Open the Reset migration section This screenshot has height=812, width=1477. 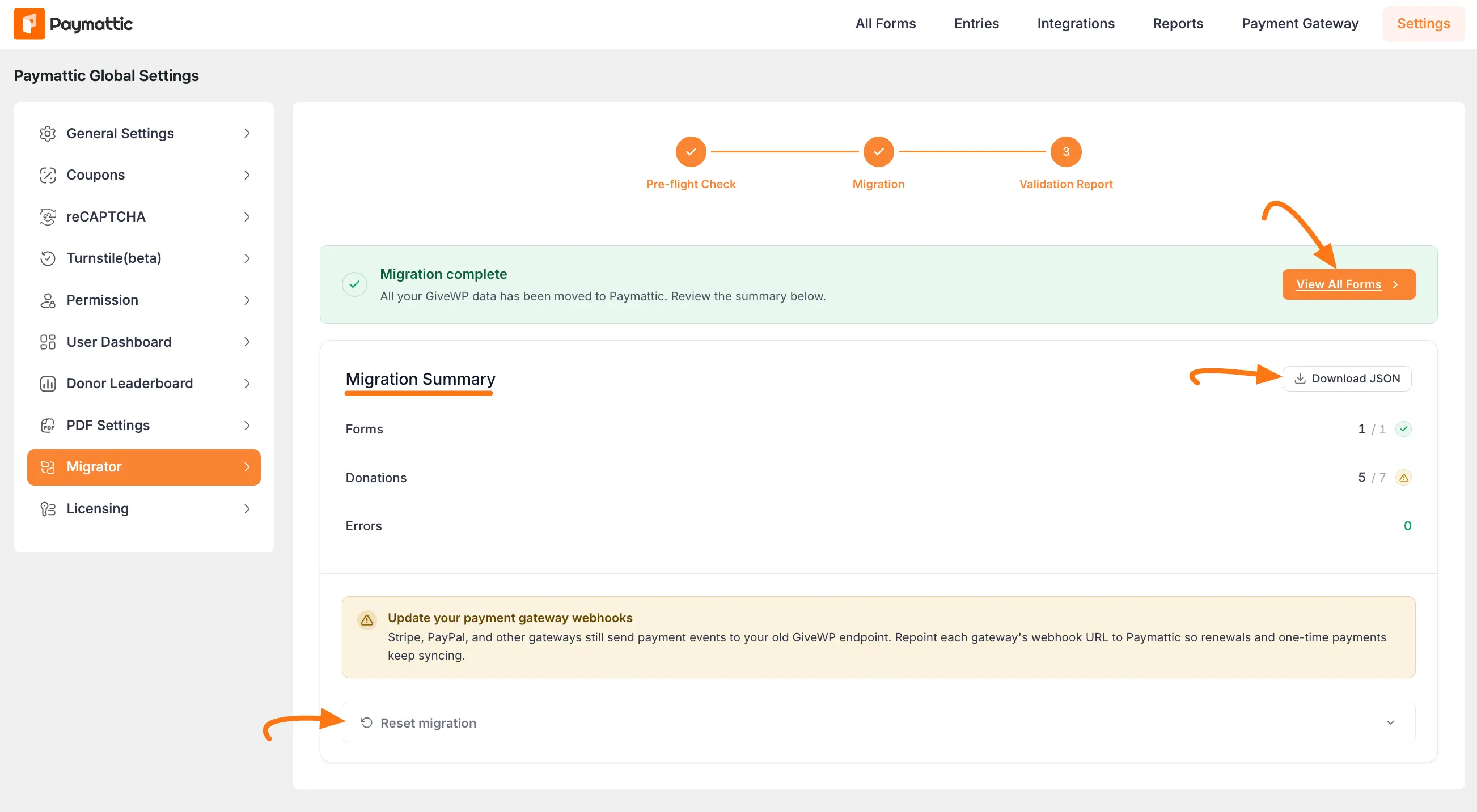(878, 722)
